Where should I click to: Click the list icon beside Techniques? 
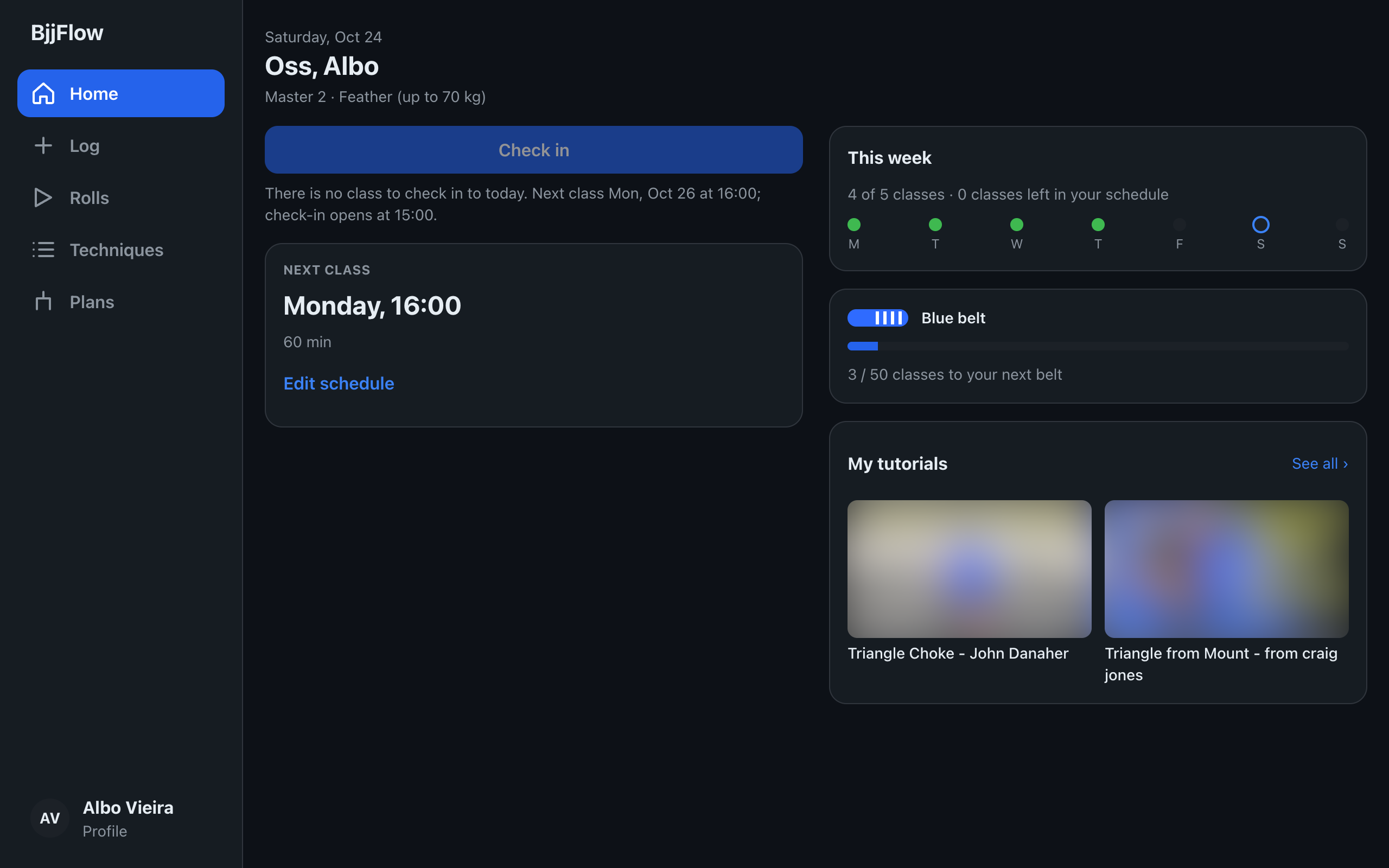point(43,250)
